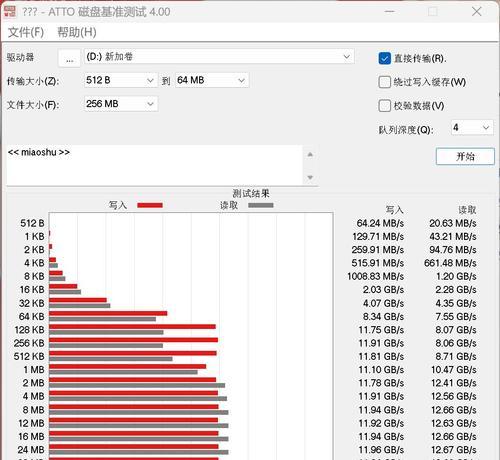This screenshot has width=500, height=460.
Task: Click the 驱动器 label
Action: [20, 57]
